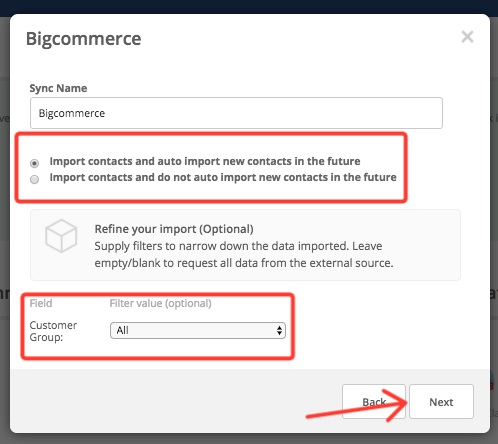This screenshot has width=498, height=444.
Task: Close the Bigcommerce dialog with the X
Action: (x=467, y=37)
